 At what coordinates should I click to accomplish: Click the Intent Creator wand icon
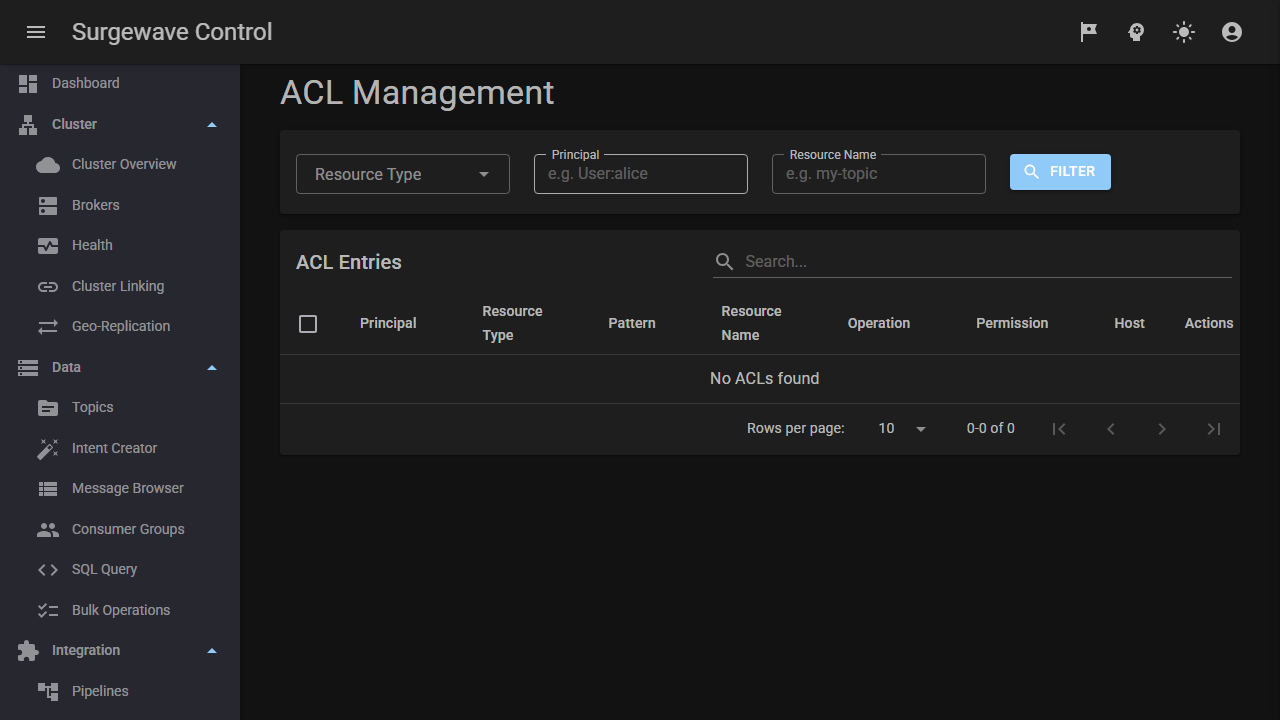[x=48, y=449]
